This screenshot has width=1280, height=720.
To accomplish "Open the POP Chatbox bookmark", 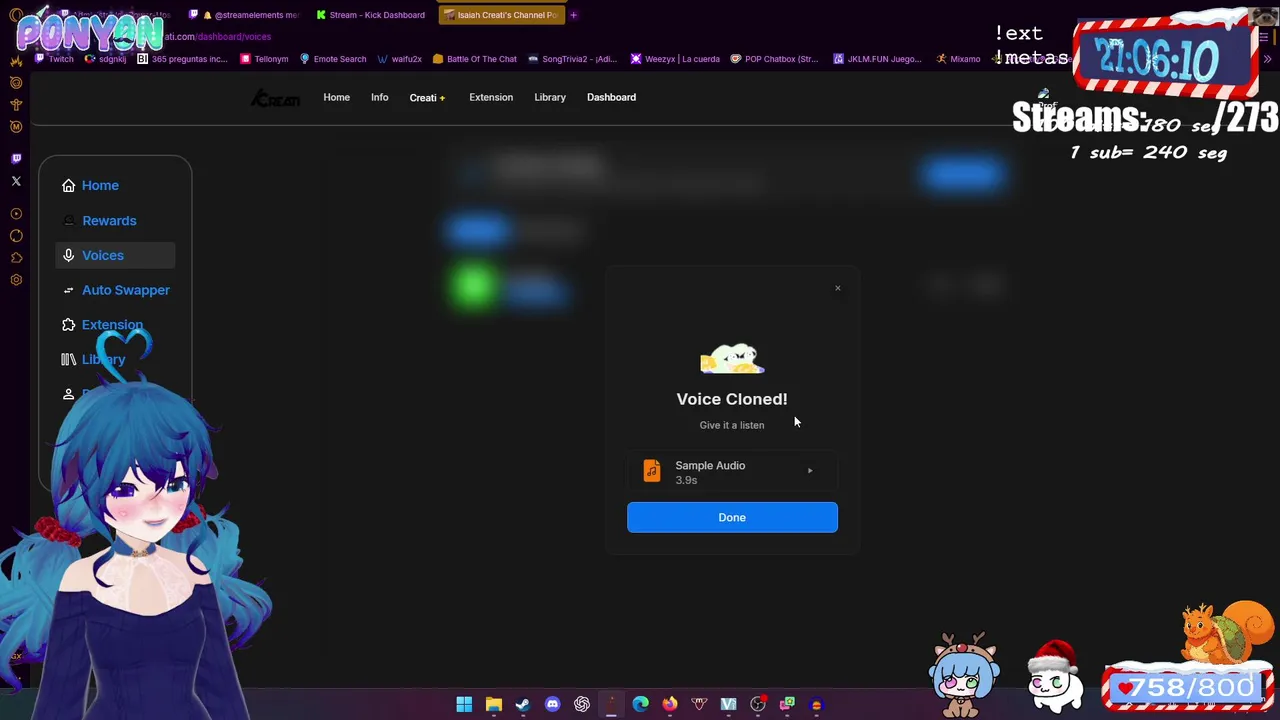I will tap(776, 59).
